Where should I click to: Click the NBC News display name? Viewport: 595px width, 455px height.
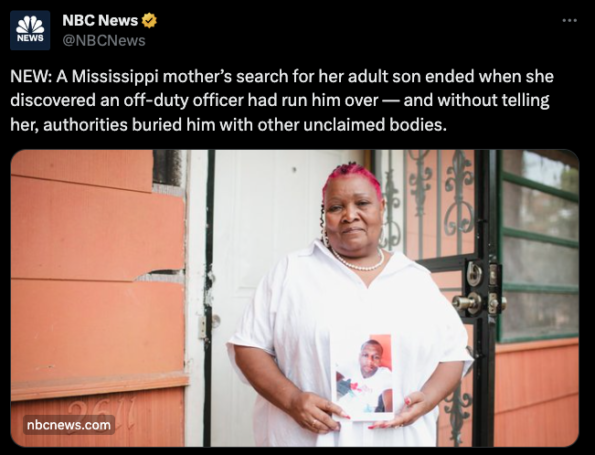pos(100,20)
